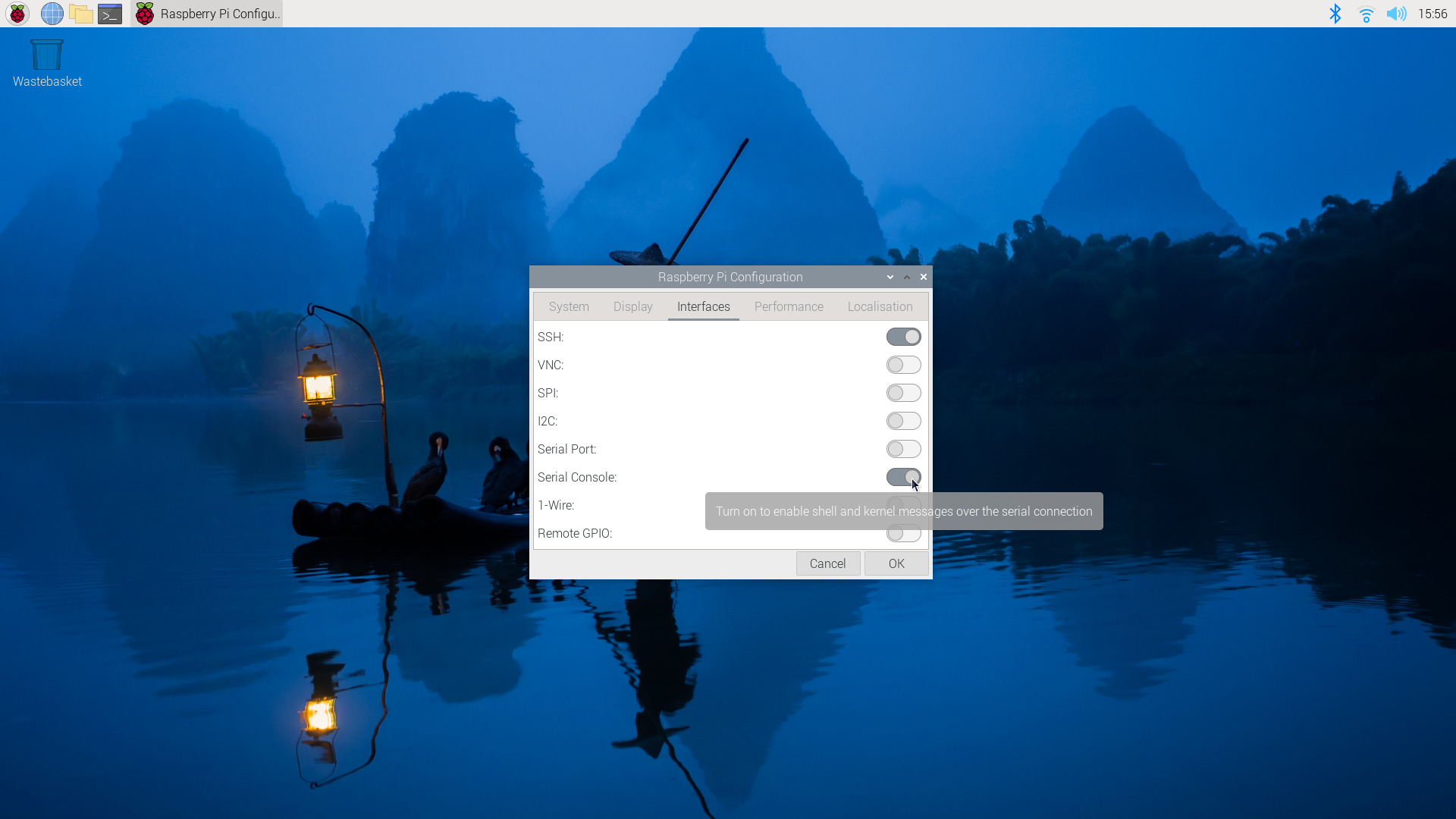Click the Bluetooth tray icon

click(1335, 14)
